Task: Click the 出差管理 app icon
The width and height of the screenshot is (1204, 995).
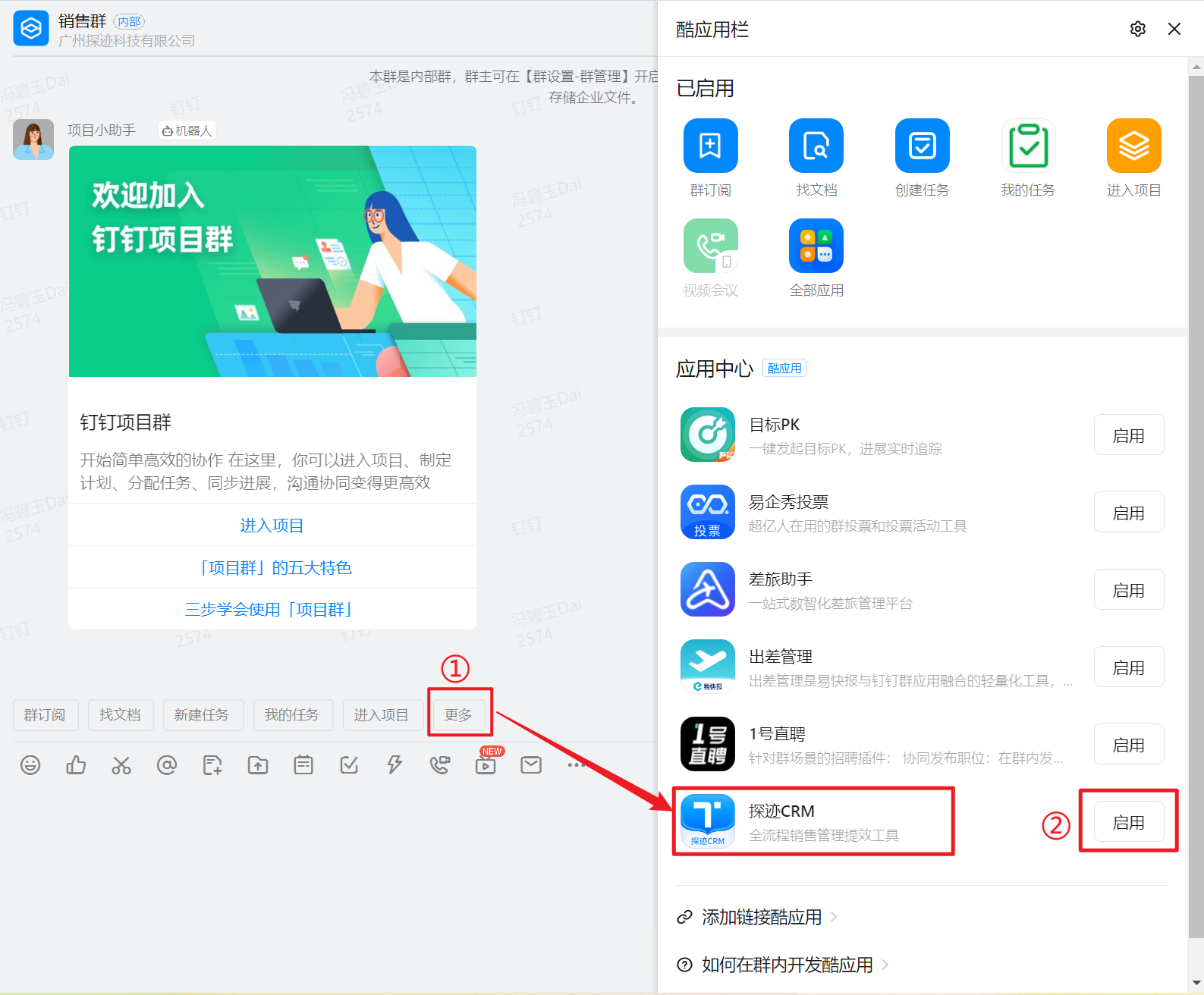Action: click(708, 667)
